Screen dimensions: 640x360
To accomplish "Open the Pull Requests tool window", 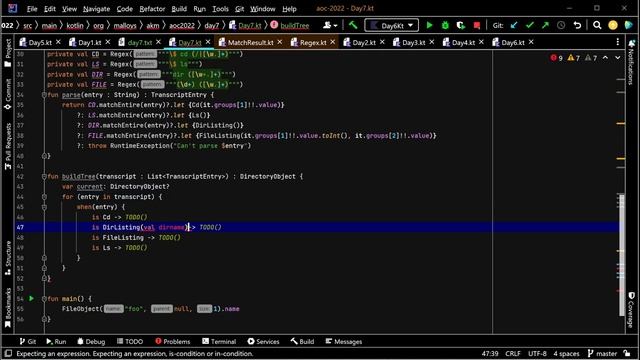I will (x=8, y=147).
